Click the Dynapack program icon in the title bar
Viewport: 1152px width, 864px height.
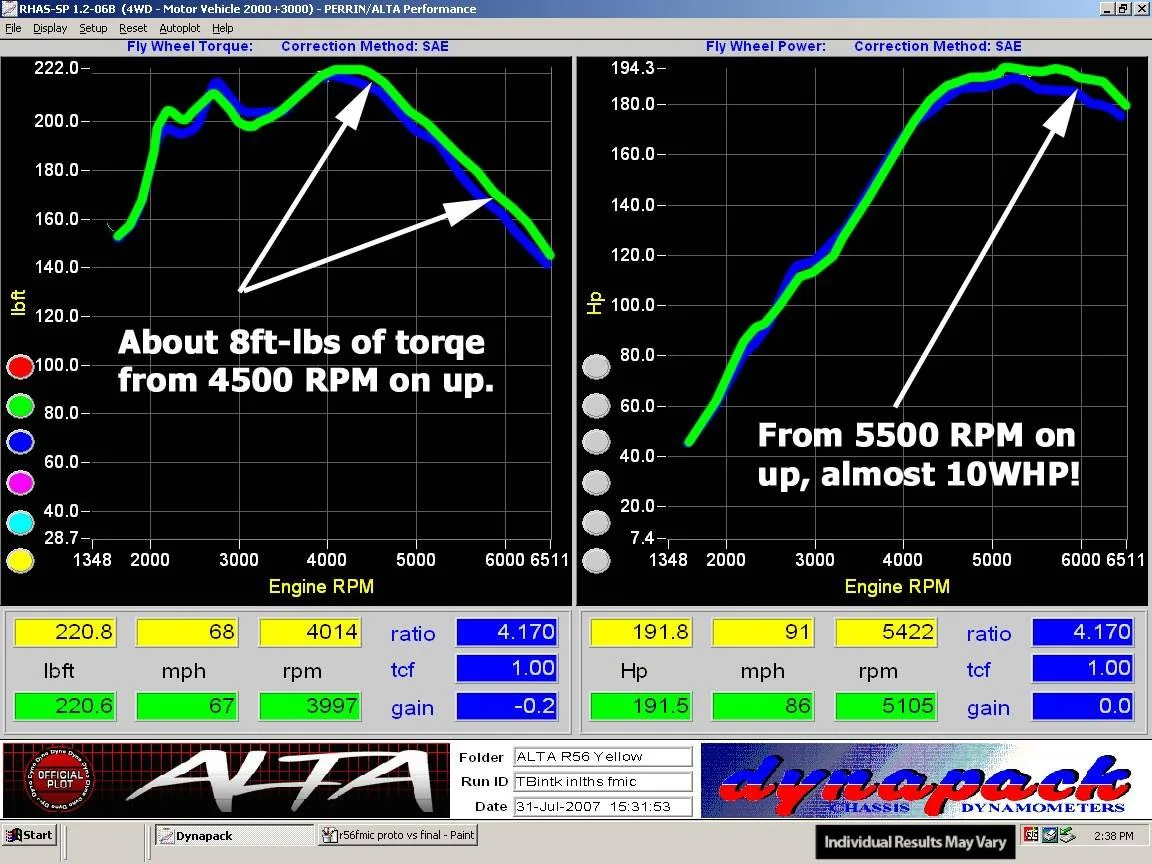[x=8, y=8]
